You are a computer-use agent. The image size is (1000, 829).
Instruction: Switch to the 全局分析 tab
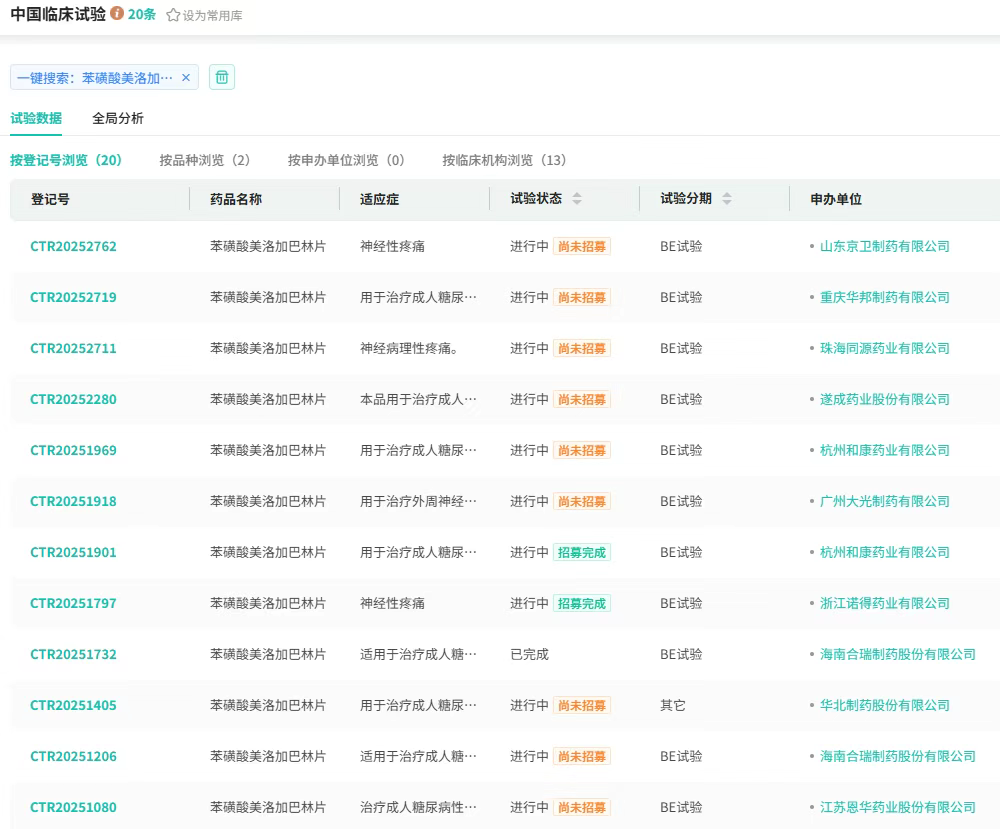pyautogui.click(x=118, y=118)
